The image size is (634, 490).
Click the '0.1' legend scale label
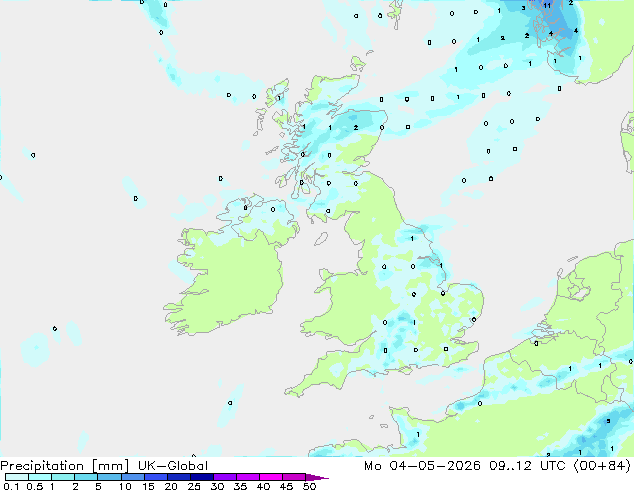pos(11,486)
